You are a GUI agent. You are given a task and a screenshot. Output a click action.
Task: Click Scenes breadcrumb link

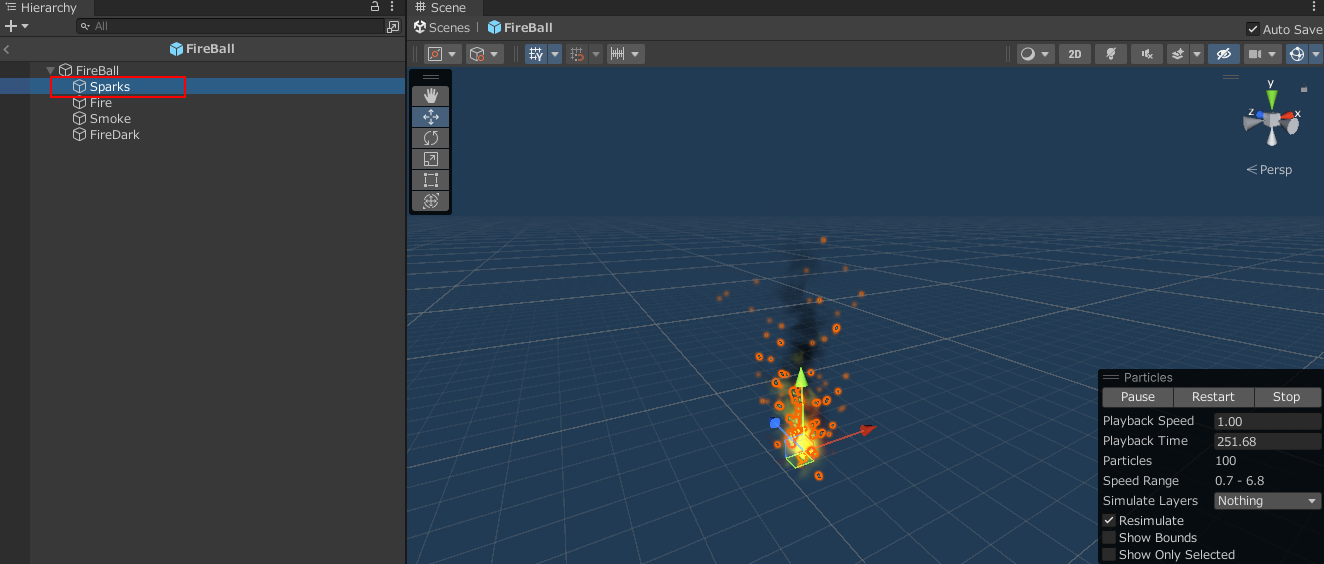[x=442, y=28]
